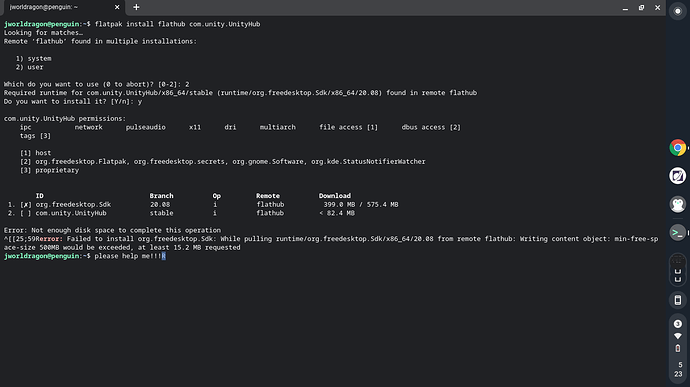The image size is (690, 387).
Task: Click the 'com.unity.UnityHub permissions:' text
Action: click(x=65, y=118)
